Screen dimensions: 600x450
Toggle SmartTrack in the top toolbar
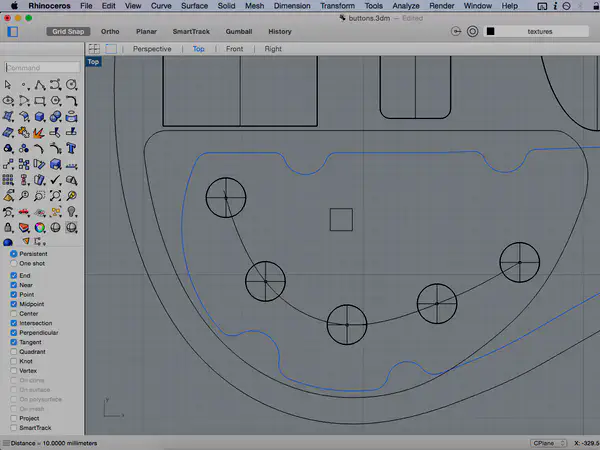coord(191,31)
